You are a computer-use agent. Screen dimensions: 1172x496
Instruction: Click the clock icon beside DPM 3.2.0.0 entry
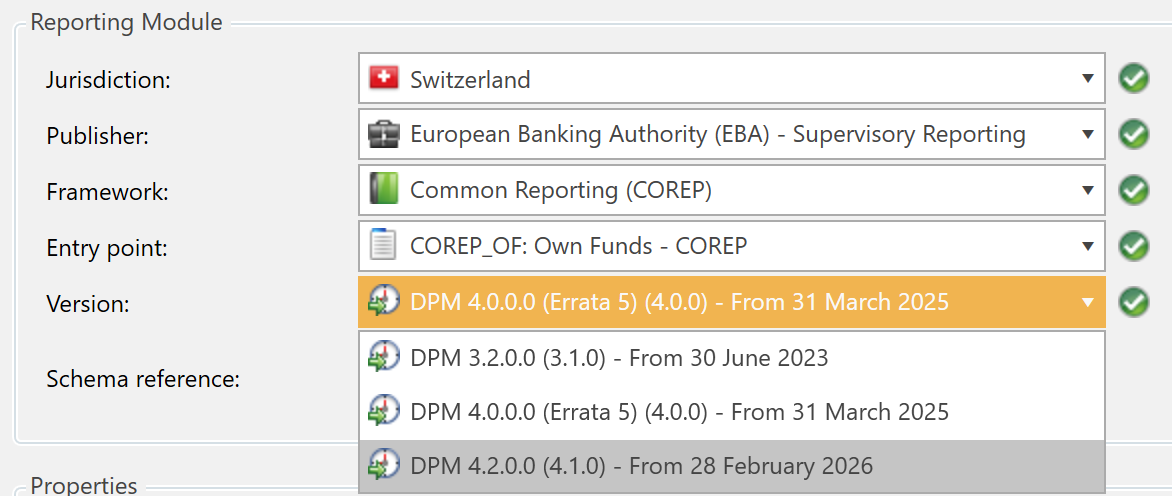383,358
